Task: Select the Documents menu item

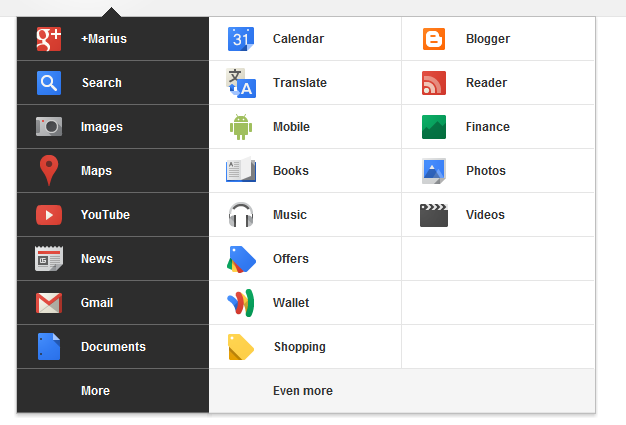Action: click(113, 347)
